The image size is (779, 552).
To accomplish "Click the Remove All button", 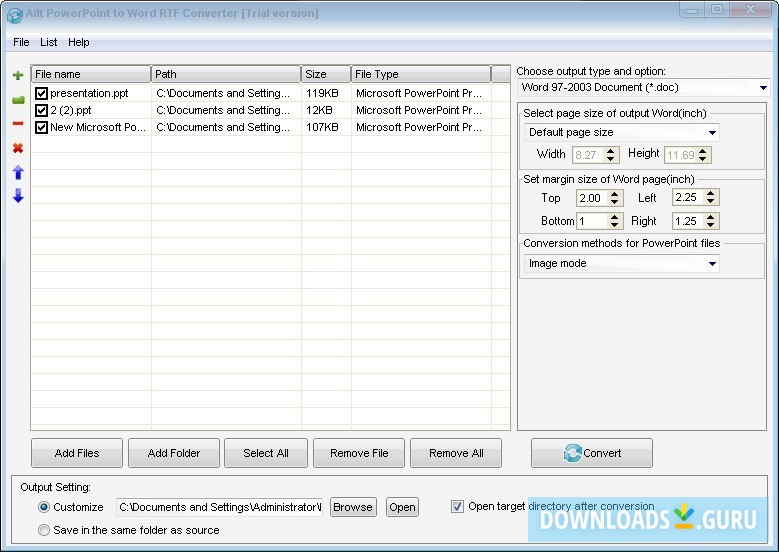I will click(456, 453).
